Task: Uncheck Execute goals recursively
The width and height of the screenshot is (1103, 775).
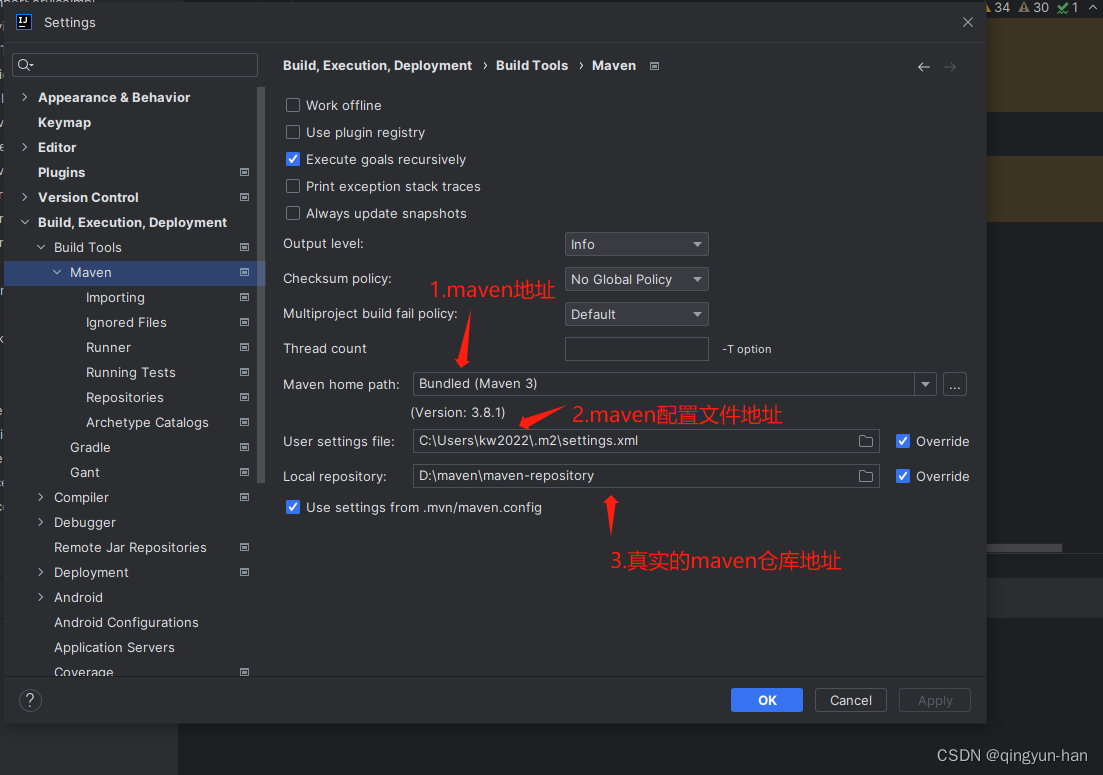Action: [293, 160]
